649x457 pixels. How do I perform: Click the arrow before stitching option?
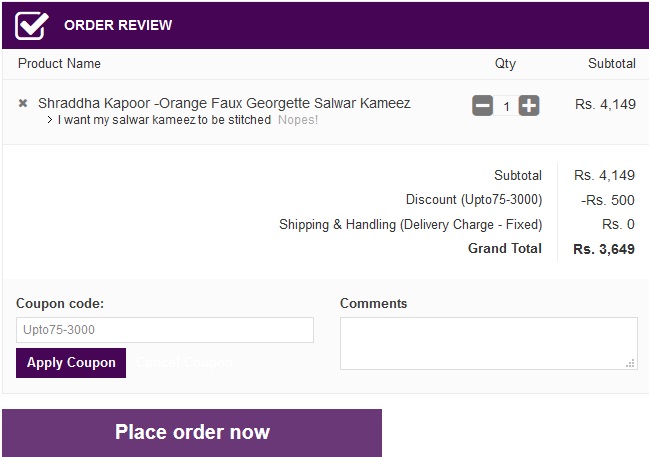tap(50, 120)
